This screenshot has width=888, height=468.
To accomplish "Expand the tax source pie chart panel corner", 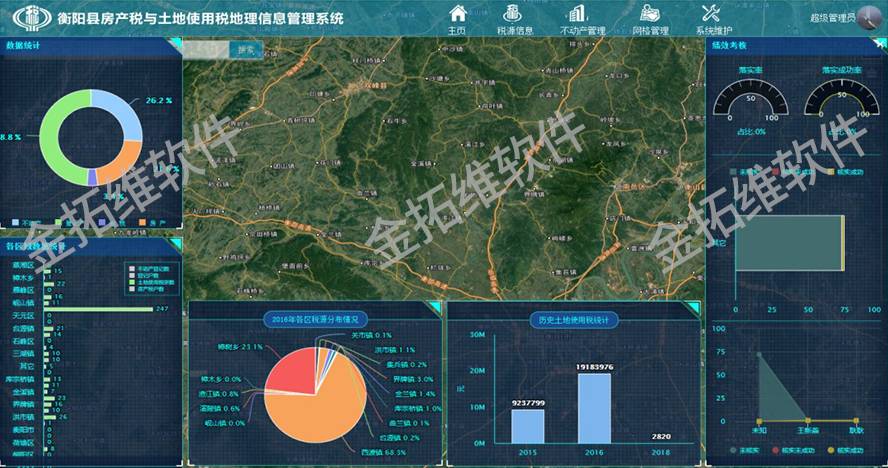I will pyautogui.click(x=433, y=308).
